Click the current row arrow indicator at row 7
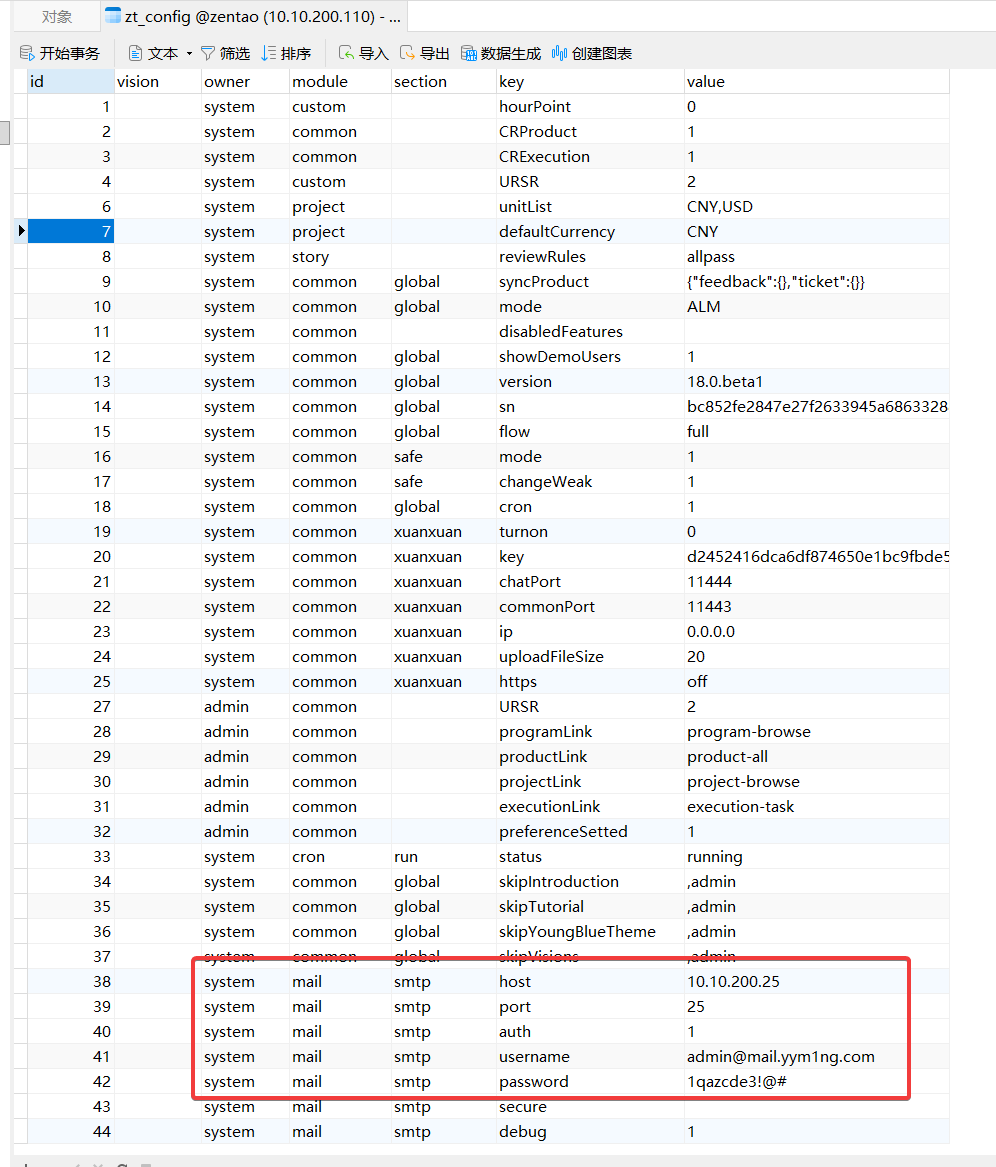996x1167 pixels. coord(21,232)
